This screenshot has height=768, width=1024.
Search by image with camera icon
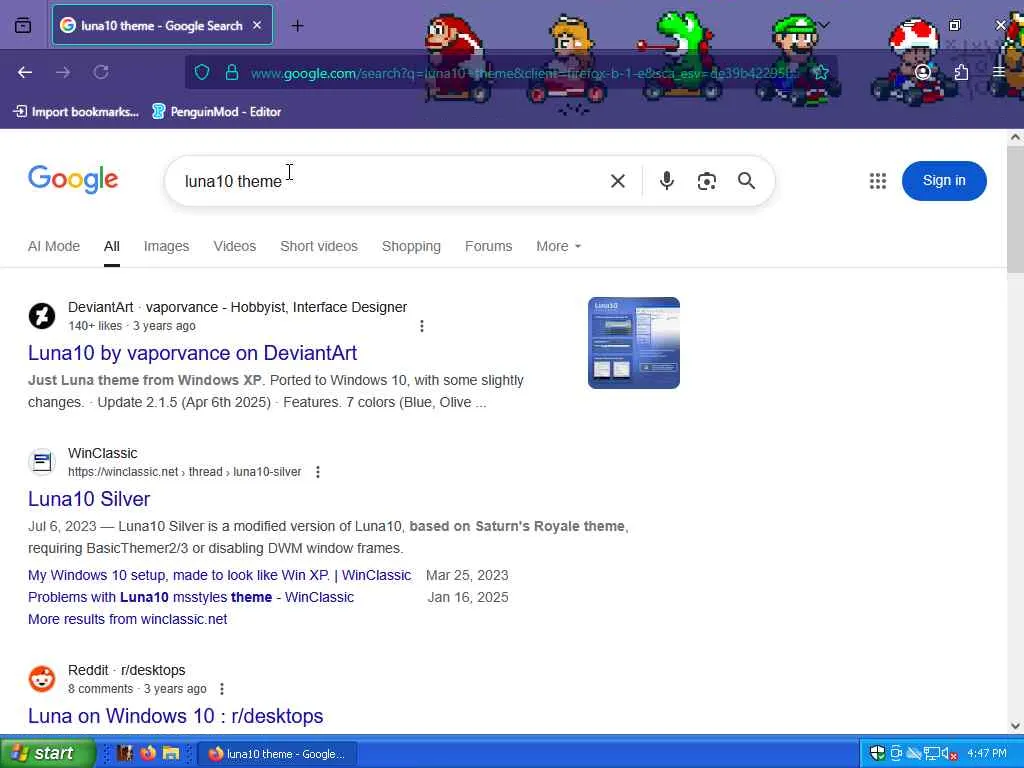707,181
